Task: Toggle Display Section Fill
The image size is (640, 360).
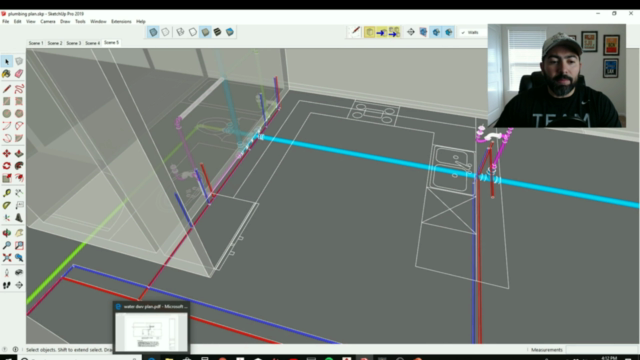Action: [x=449, y=32]
